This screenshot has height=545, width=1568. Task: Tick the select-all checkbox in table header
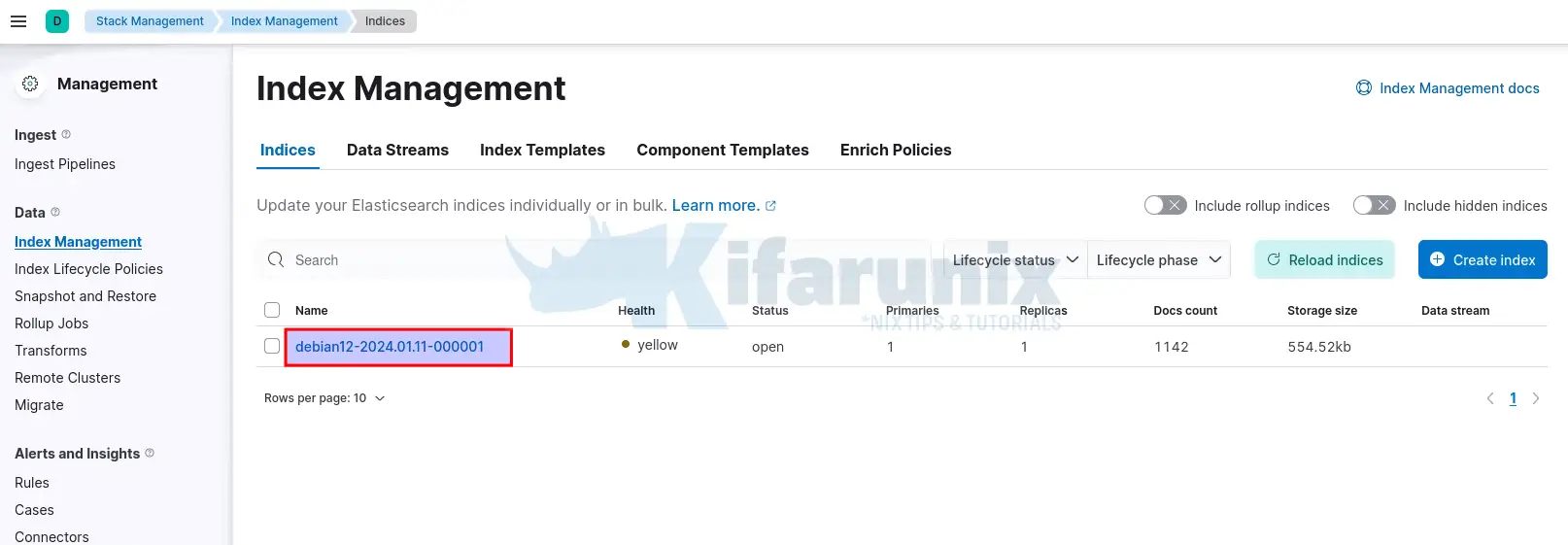[x=272, y=310]
